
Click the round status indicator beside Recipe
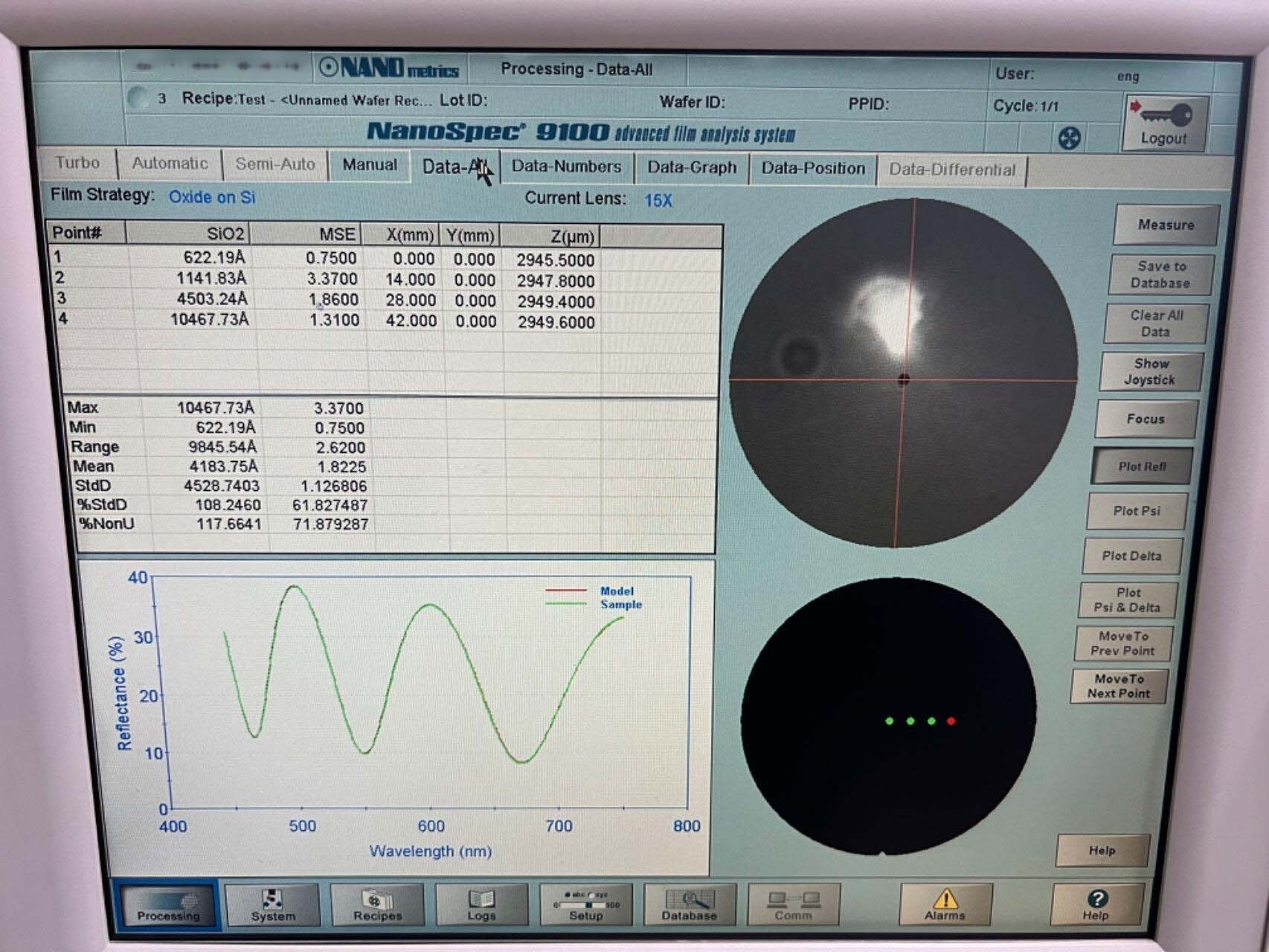138,98
